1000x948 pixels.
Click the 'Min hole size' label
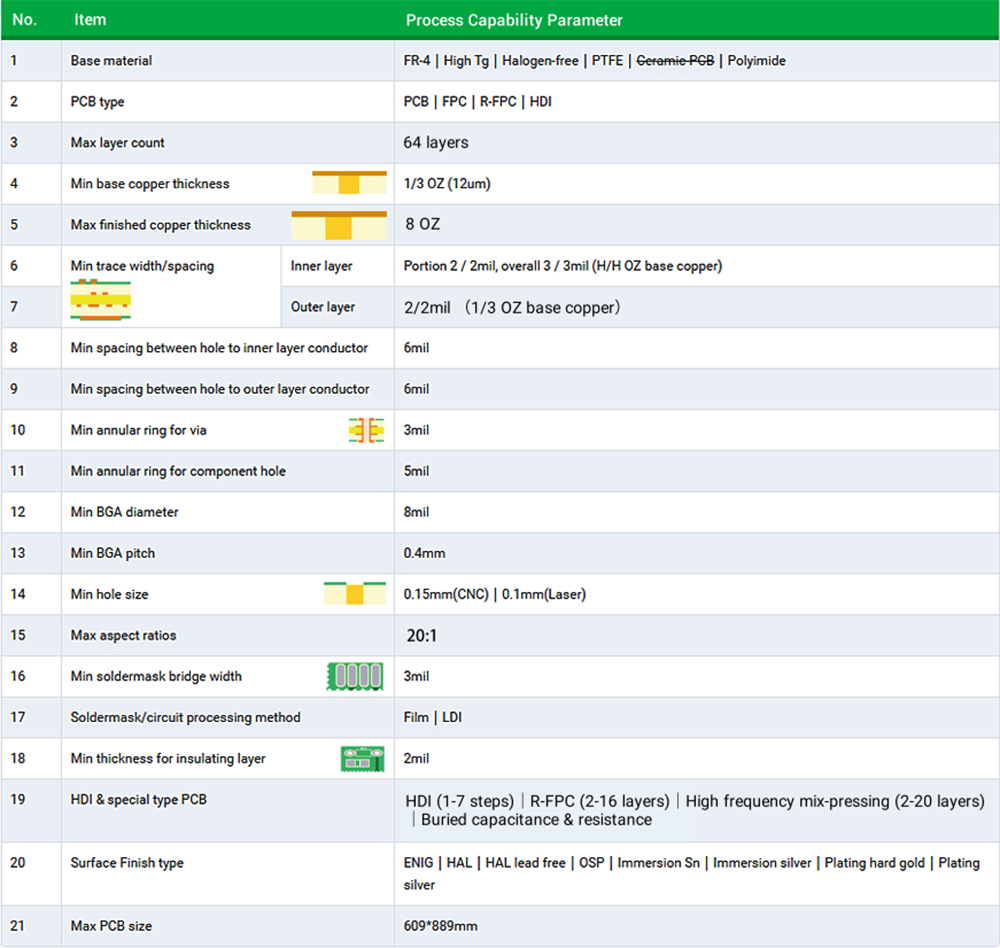coord(109,594)
